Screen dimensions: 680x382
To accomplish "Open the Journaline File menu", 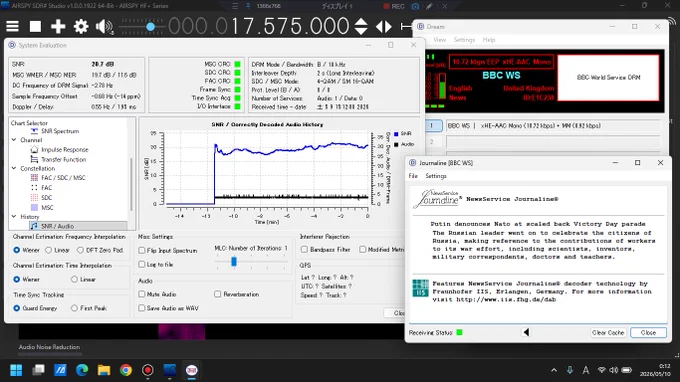I will pyautogui.click(x=413, y=176).
